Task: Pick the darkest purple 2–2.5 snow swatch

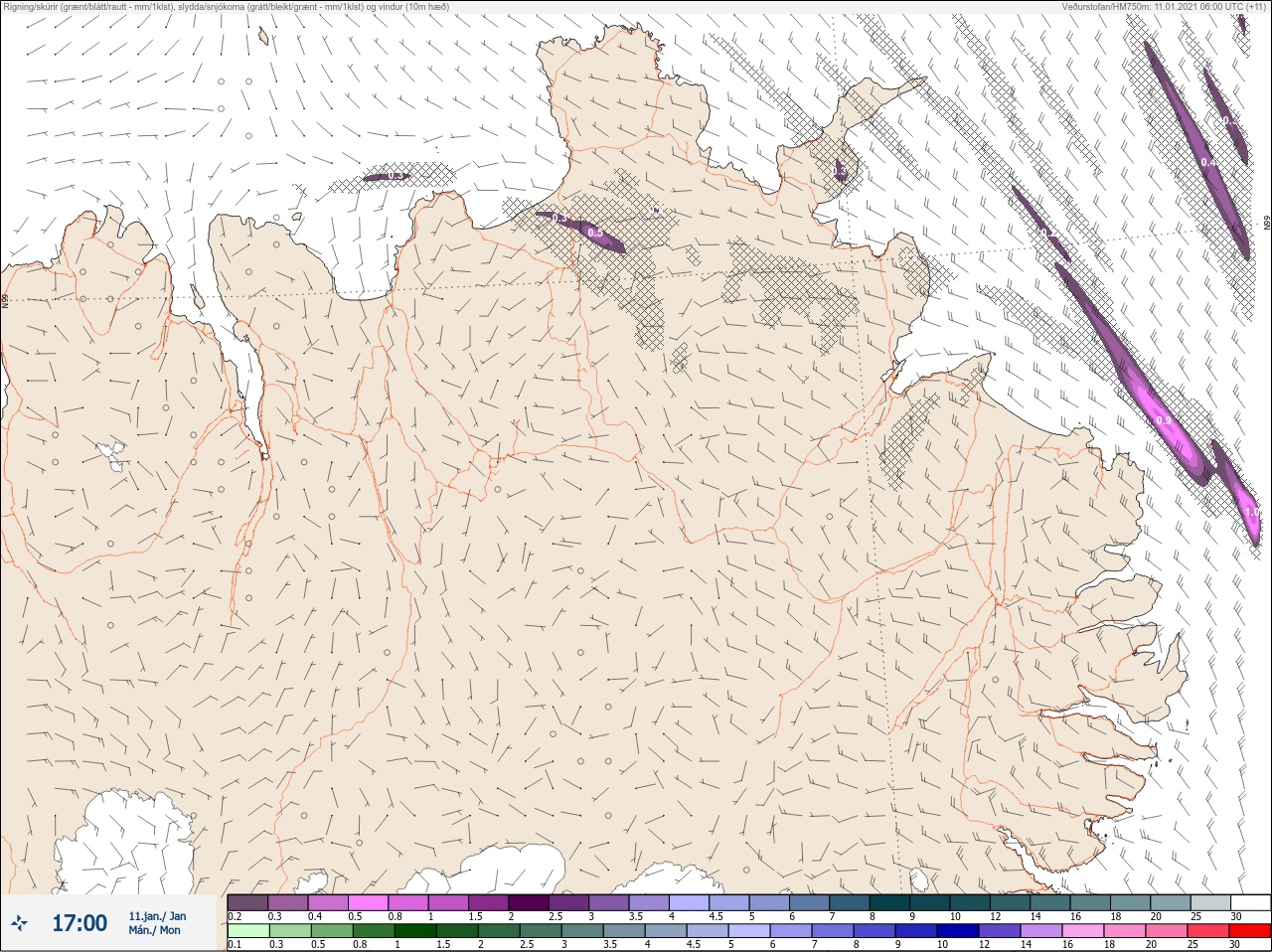Action: tap(531, 902)
